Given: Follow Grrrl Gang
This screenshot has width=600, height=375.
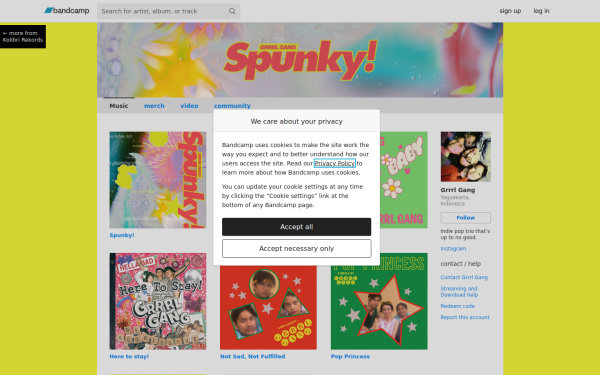Looking at the screenshot, I should (x=466, y=218).
